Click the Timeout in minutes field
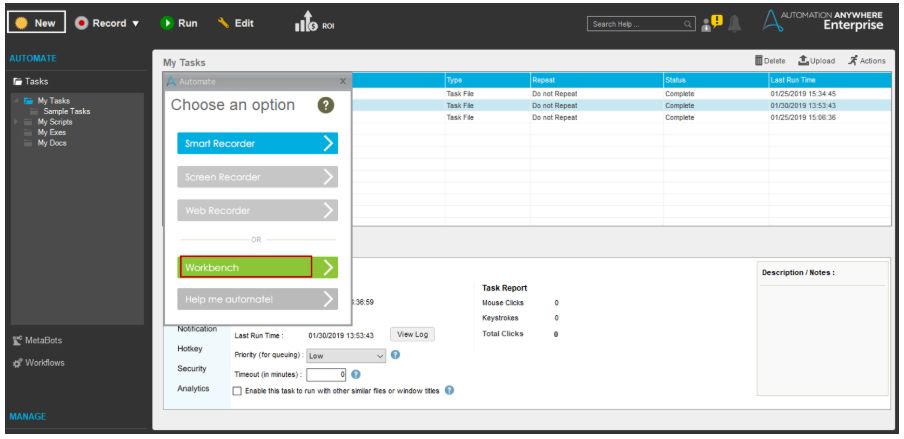The image size is (904, 439). pyautogui.click(x=326, y=375)
